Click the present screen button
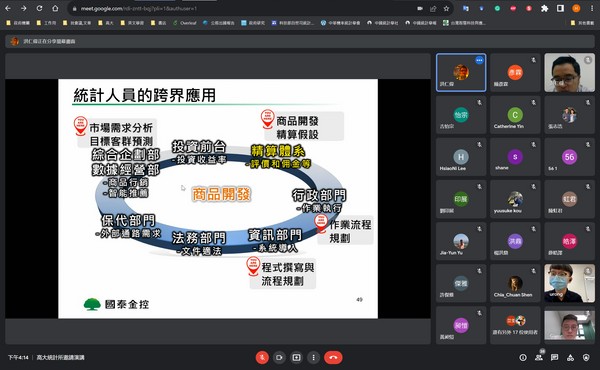The image size is (600, 370). (296, 357)
